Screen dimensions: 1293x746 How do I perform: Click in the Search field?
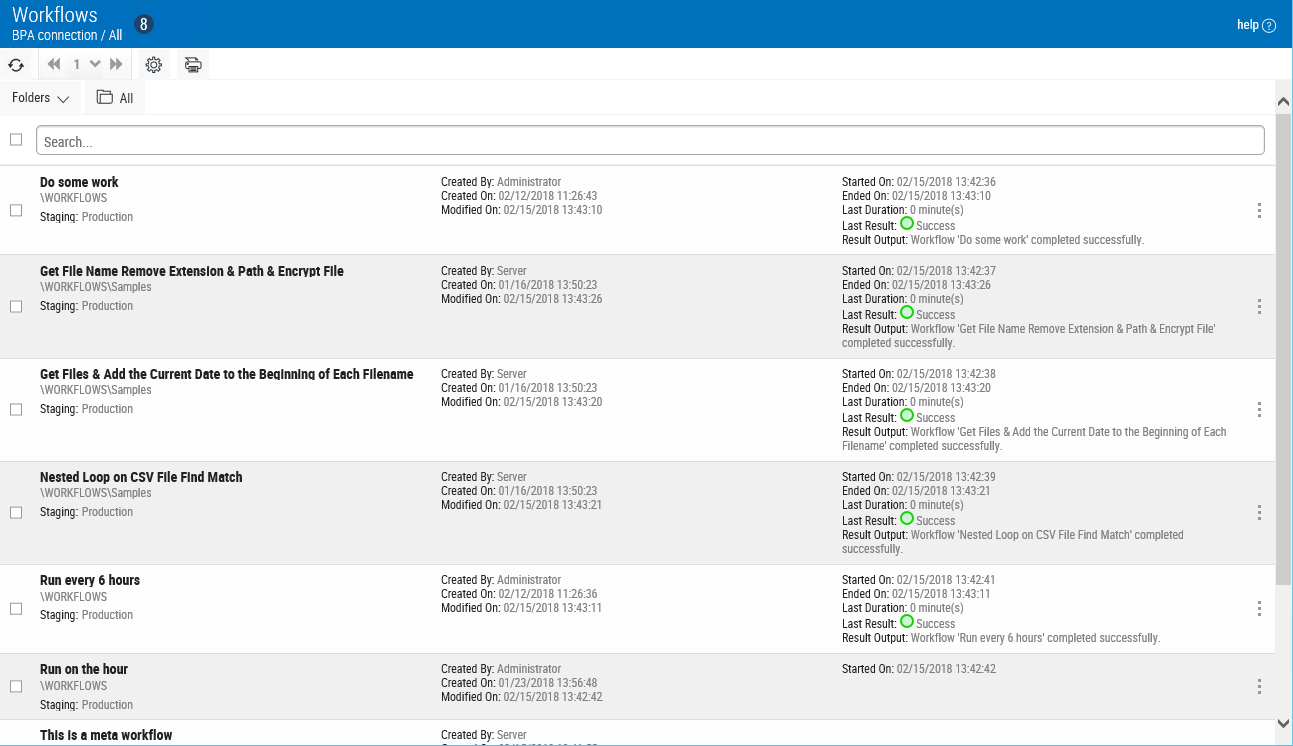[650, 141]
